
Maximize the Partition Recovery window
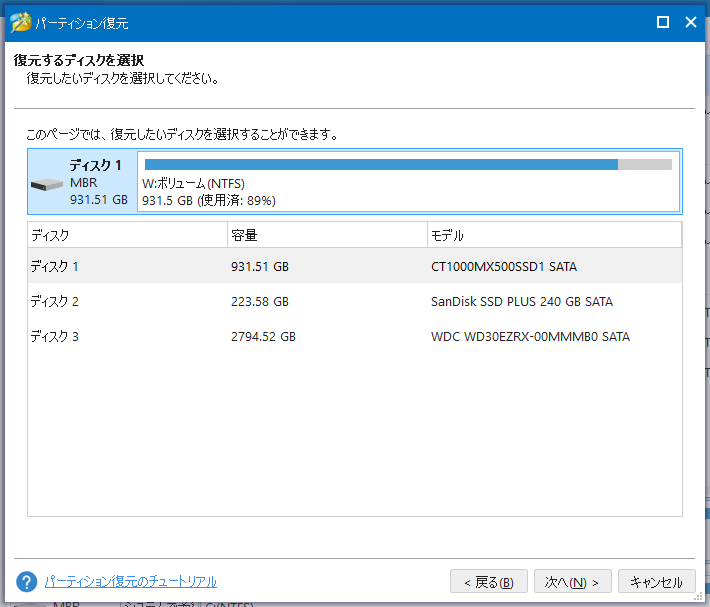click(662, 22)
